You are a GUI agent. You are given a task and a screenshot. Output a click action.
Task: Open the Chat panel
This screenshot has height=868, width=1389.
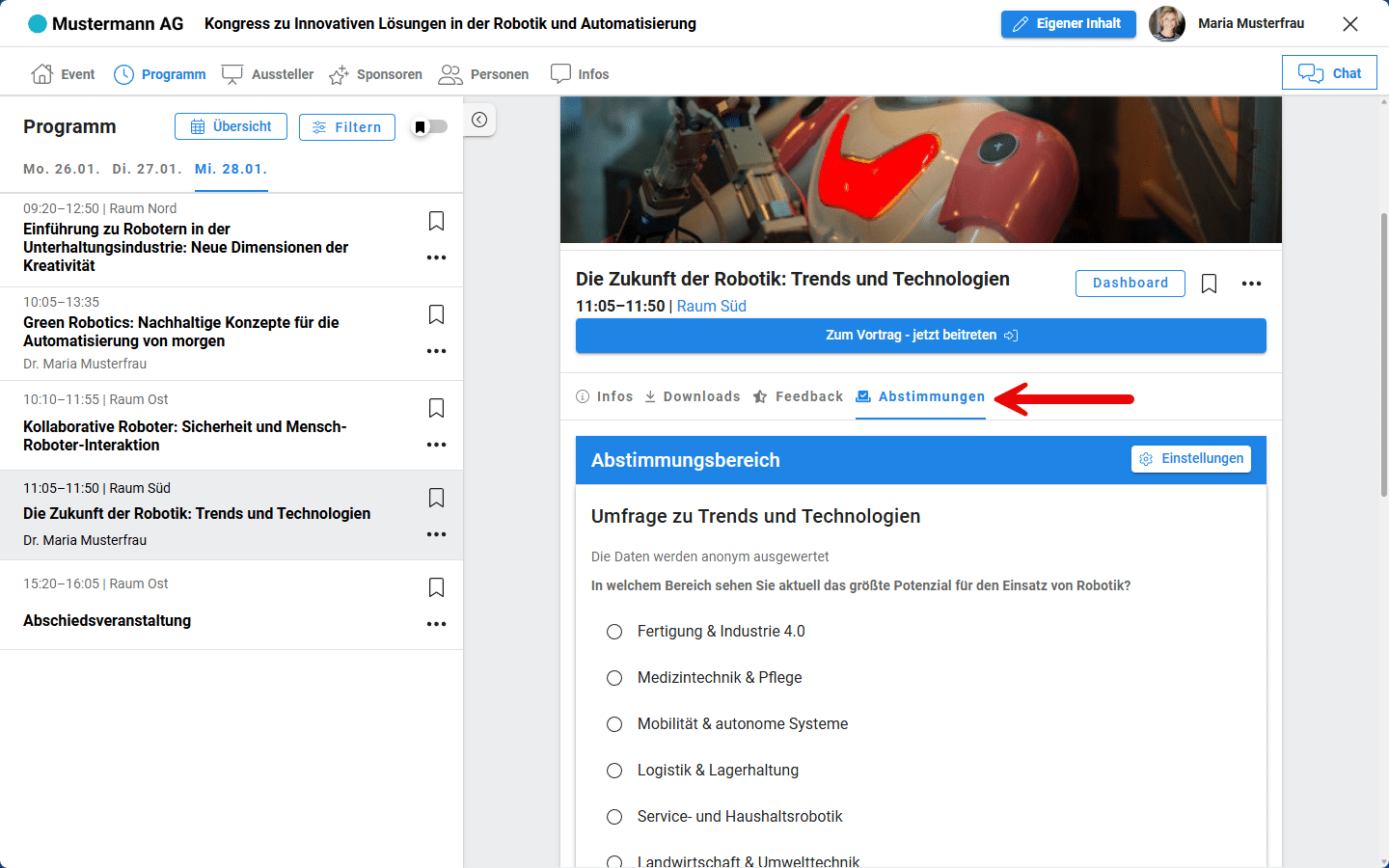click(1328, 73)
